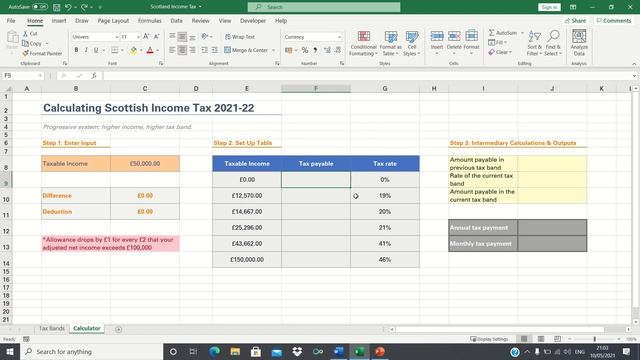Select the Format Painter tool

[x=42, y=53]
